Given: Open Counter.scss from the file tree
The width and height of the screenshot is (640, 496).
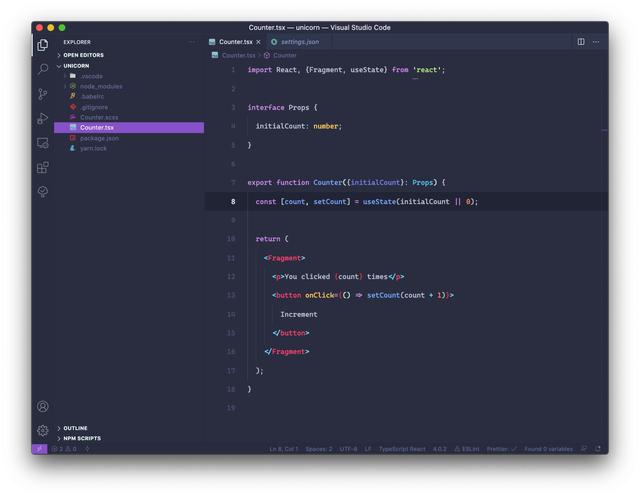Looking at the screenshot, I should (99, 117).
